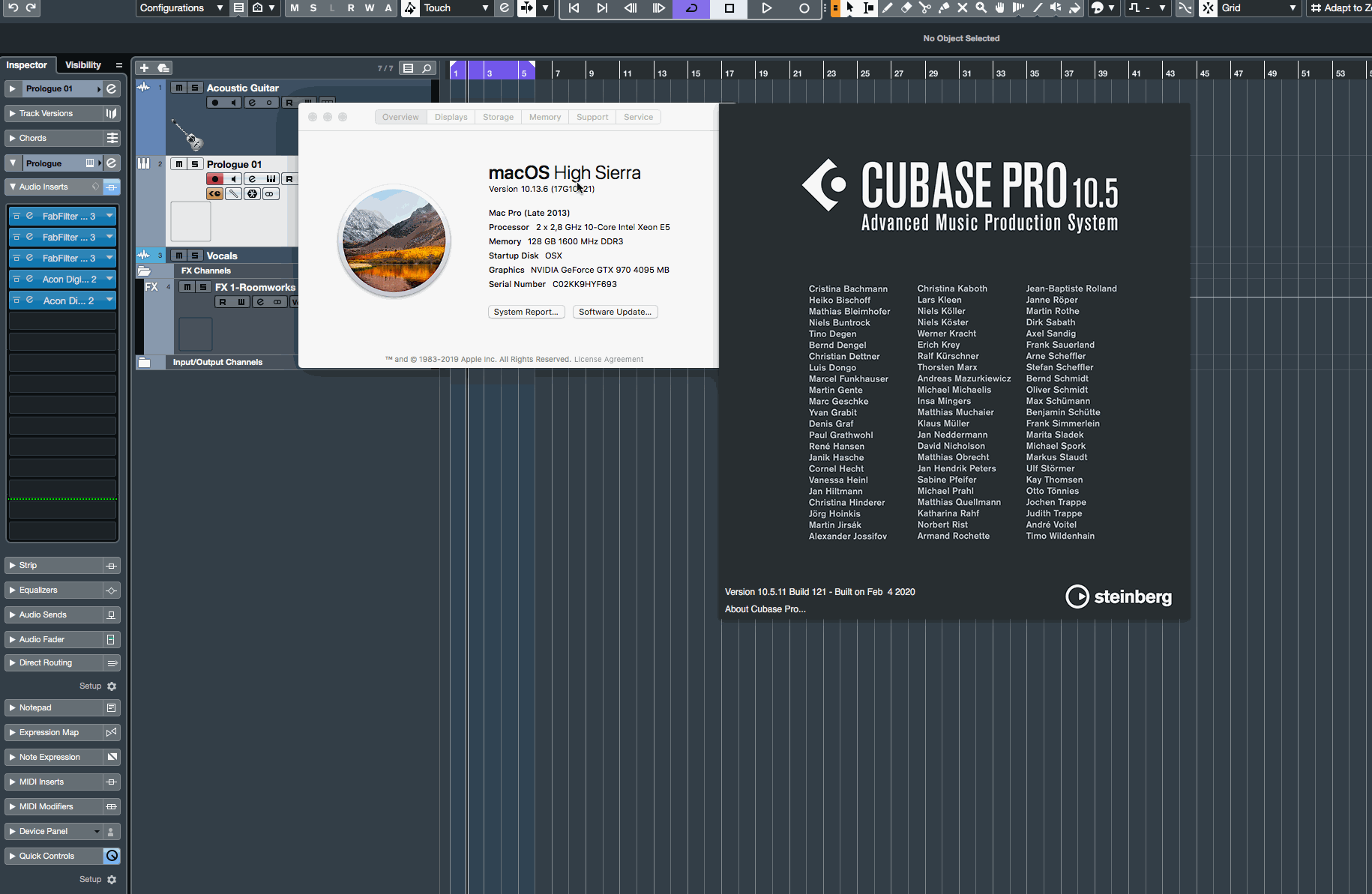Open Edit Instrument keyboard icon on Prologue 01
Image resolution: width=1372 pixels, height=894 pixels.
pyautogui.click(x=271, y=178)
